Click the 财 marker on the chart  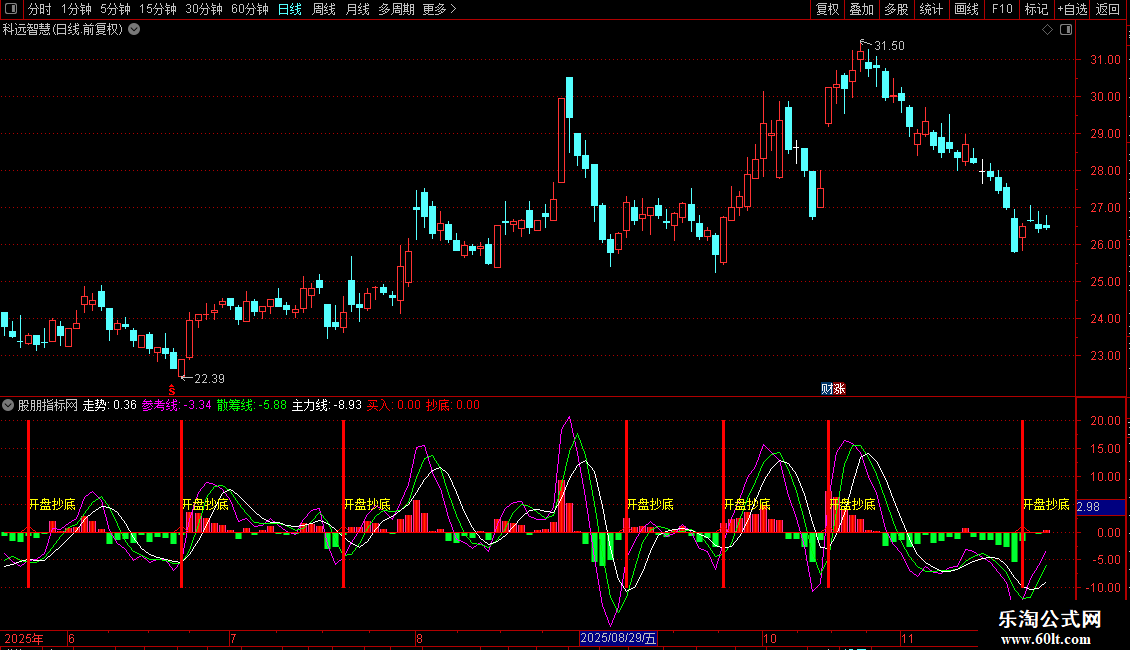tap(827, 388)
